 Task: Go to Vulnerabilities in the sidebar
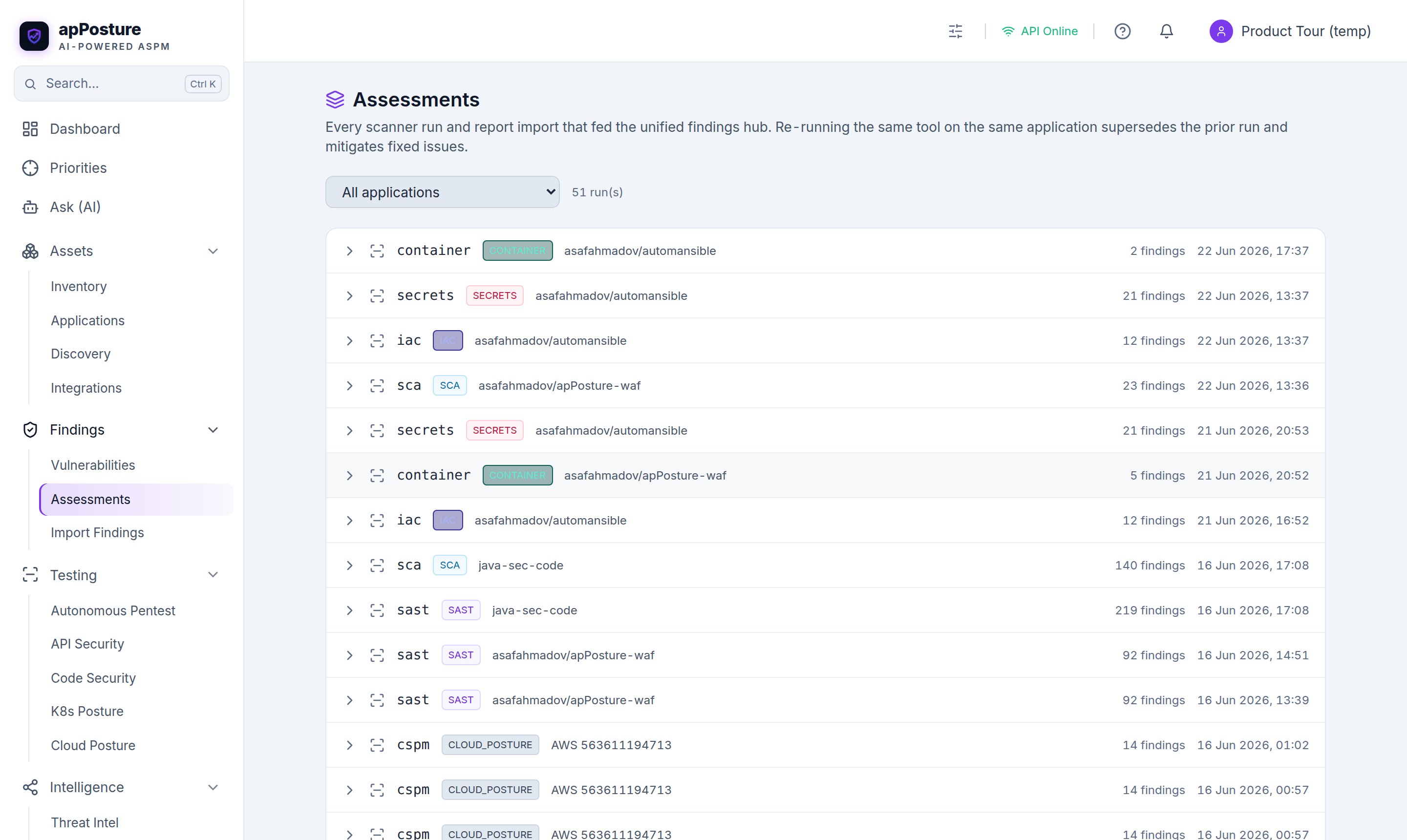pyautogui.click(x=93, y=465)
